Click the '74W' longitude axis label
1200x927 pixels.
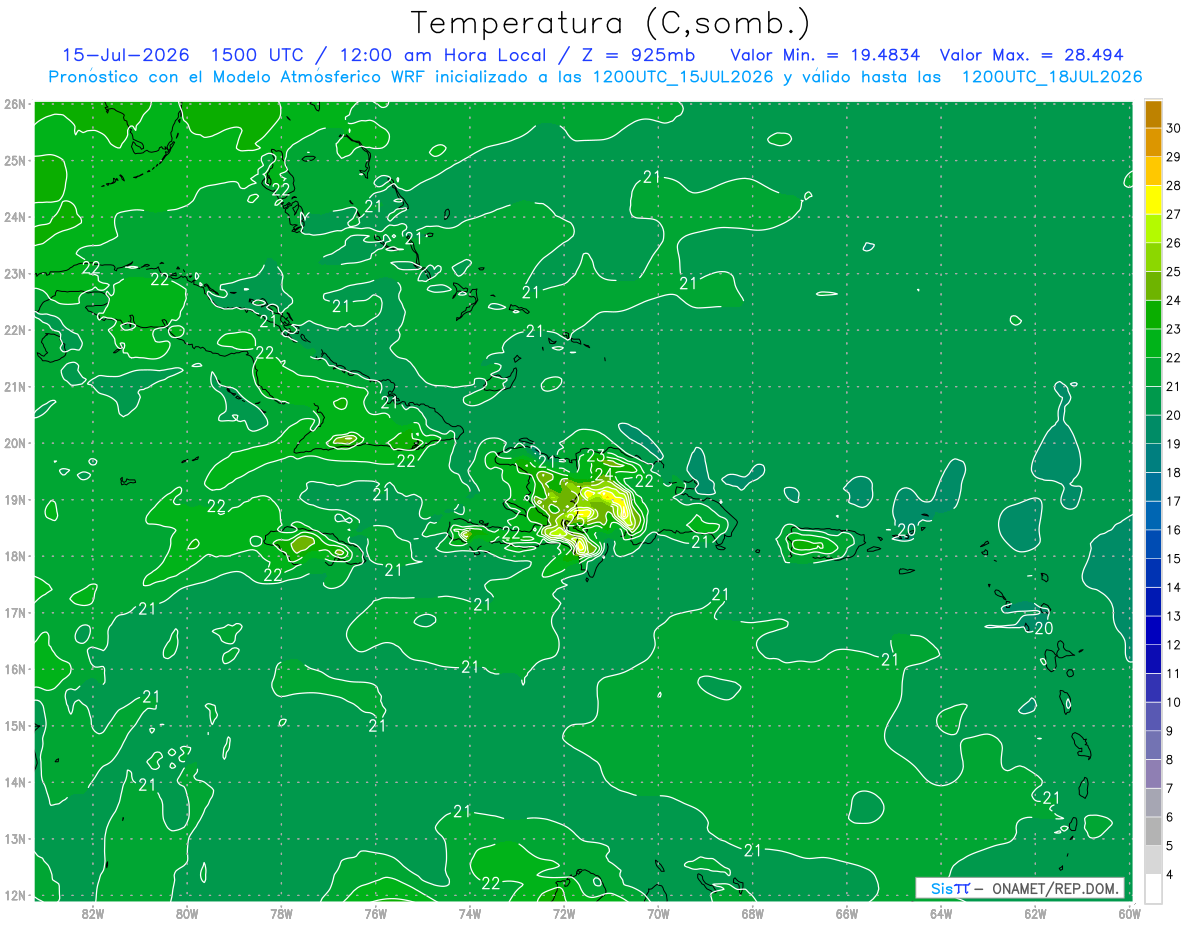(x=470, y=913)
